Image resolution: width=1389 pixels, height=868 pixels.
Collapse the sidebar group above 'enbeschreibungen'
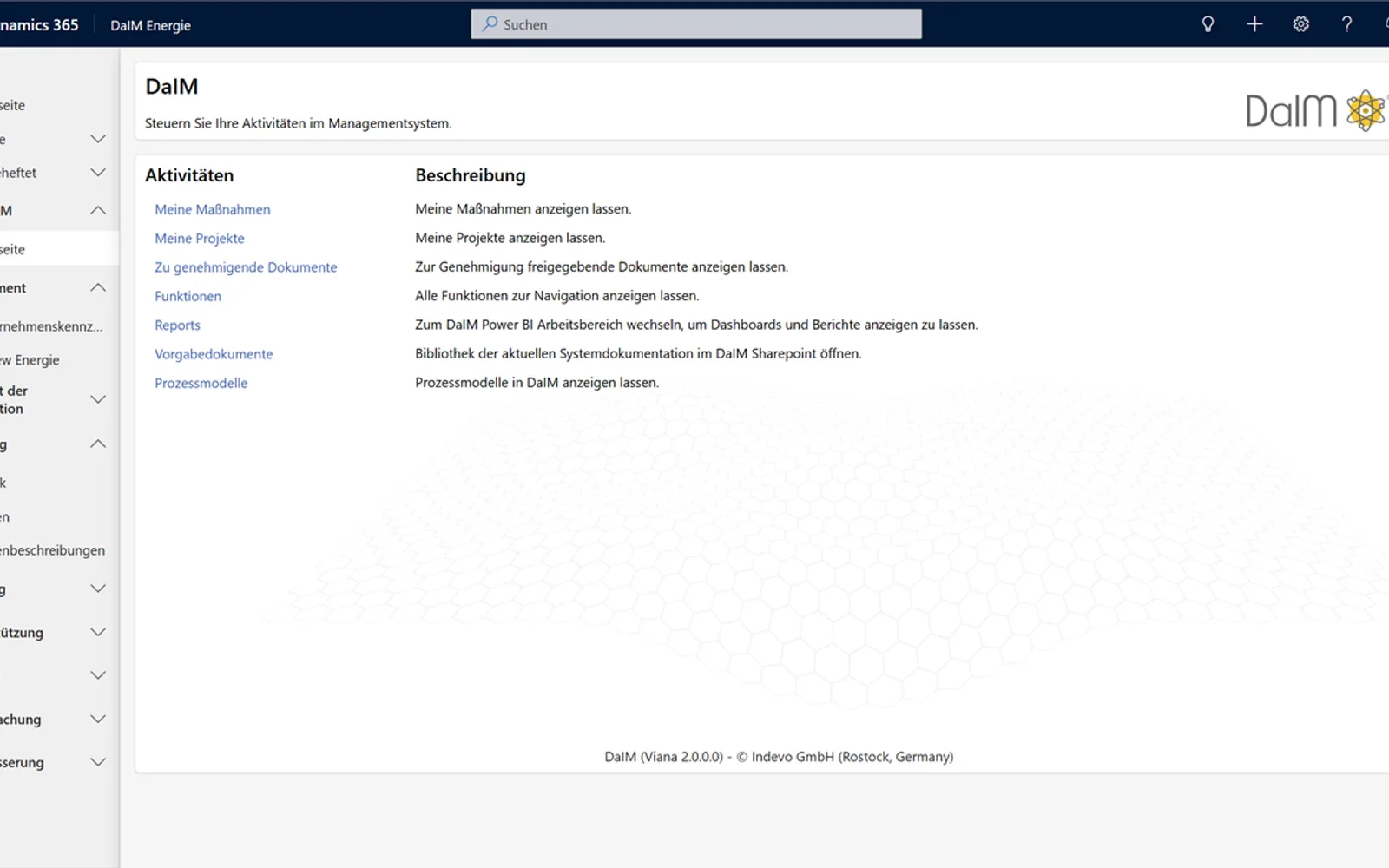[98, 444]
